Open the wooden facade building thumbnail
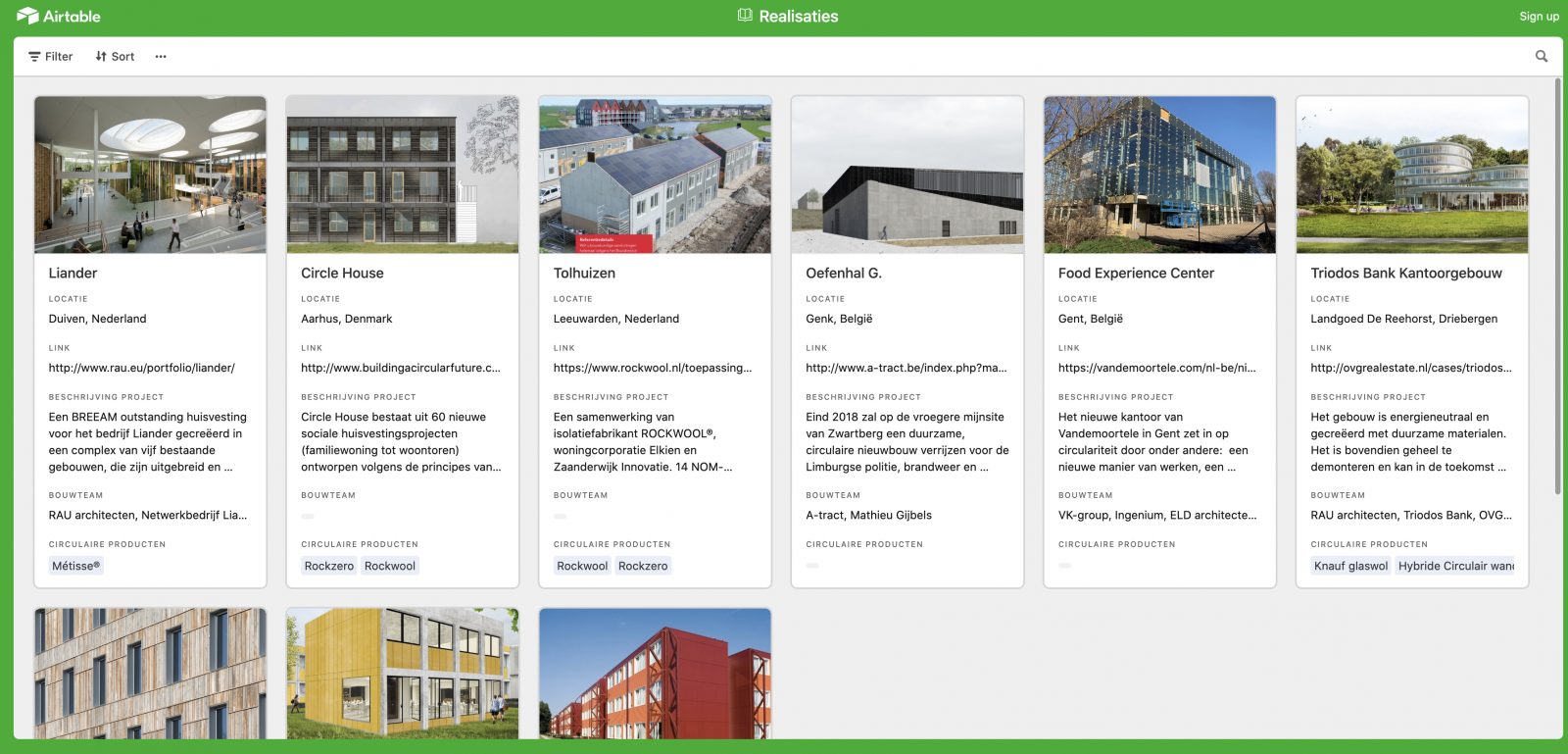1568x754 pixels. pos(150,674)
